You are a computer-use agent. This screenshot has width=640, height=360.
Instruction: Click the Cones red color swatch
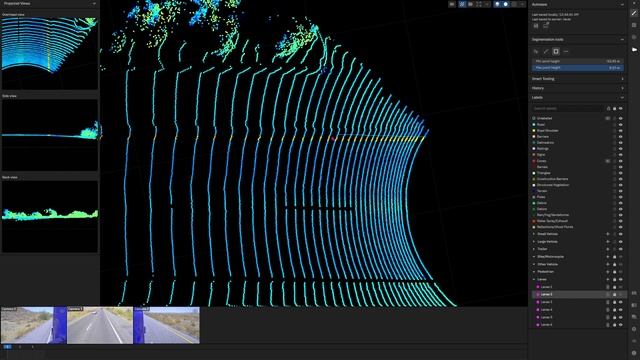click(534, 161)
